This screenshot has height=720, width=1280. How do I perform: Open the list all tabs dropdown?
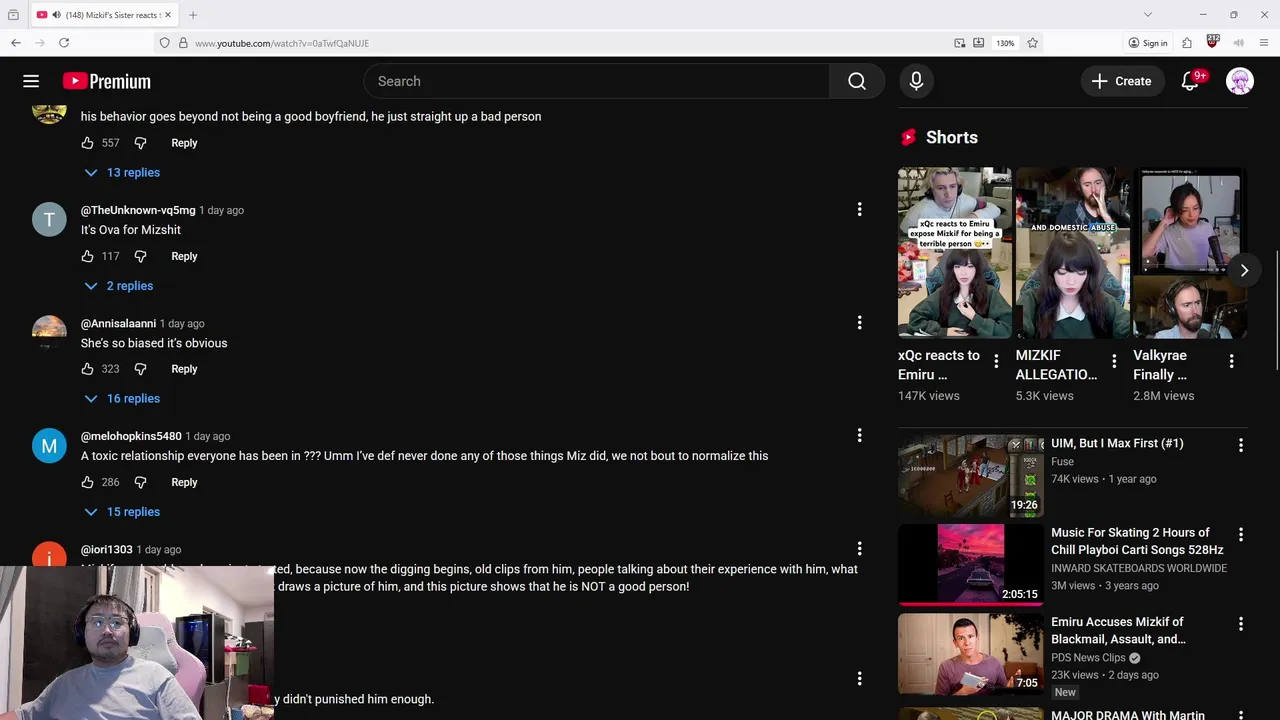click(1148, 15)
